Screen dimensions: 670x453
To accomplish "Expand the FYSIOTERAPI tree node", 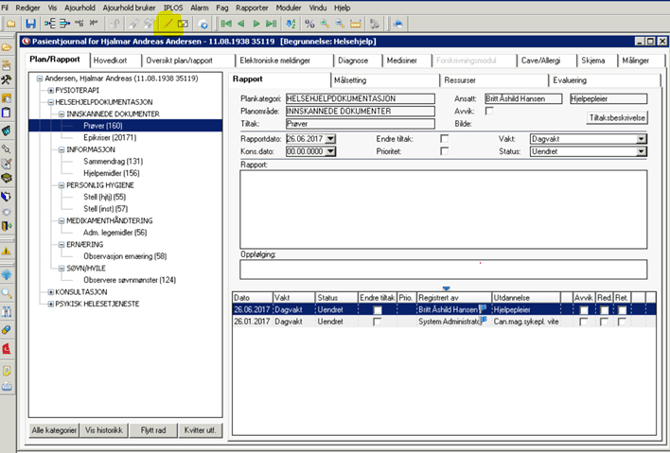I will pos(51,91).
